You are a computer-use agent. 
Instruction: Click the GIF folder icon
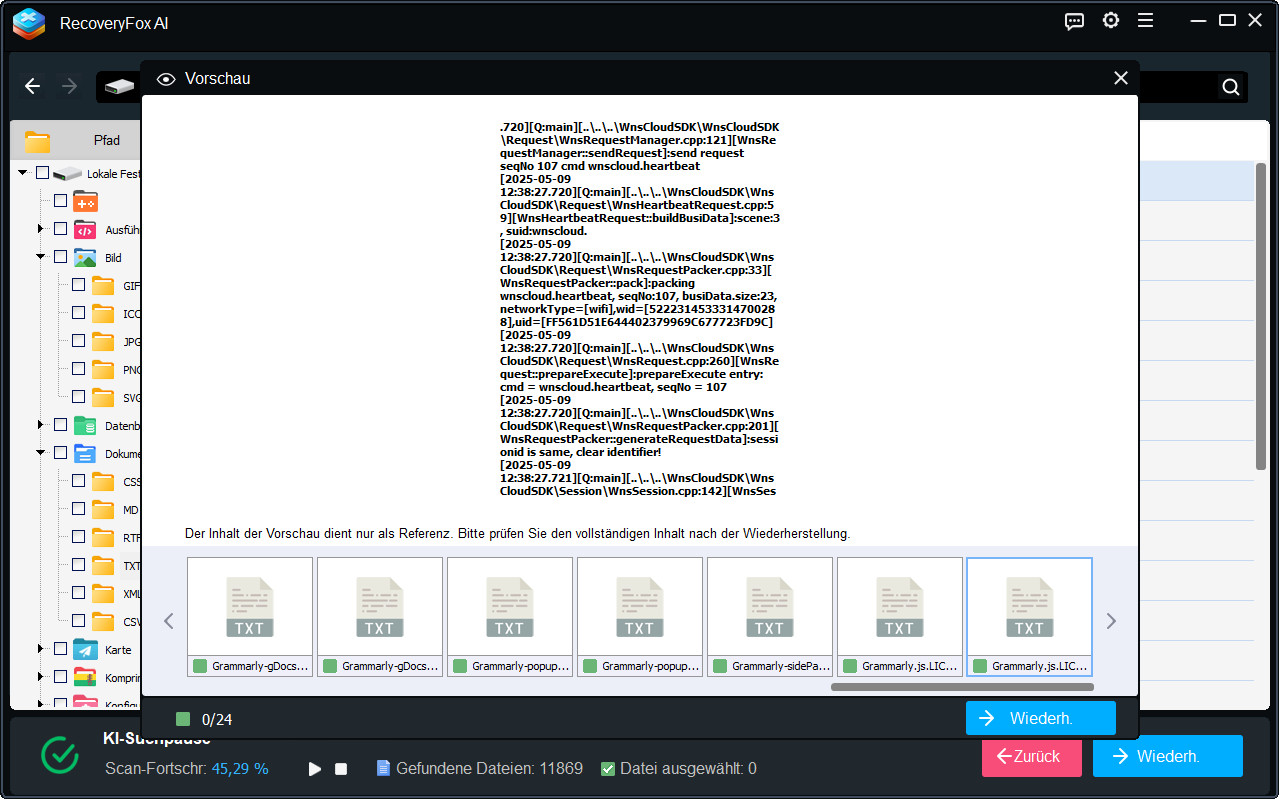pyautogui.click(x=103, y=285)
